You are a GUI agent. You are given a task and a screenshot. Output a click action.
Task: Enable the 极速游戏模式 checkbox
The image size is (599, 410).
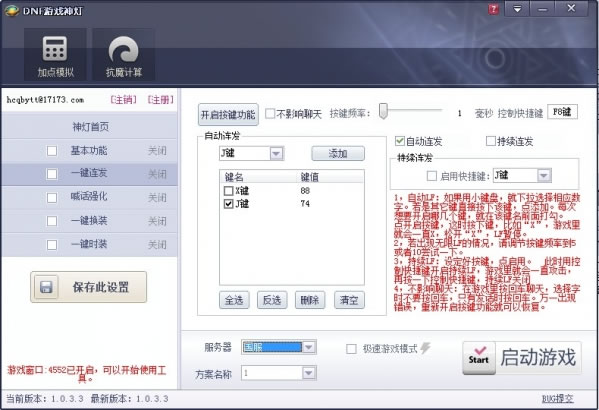pos(351,348)
